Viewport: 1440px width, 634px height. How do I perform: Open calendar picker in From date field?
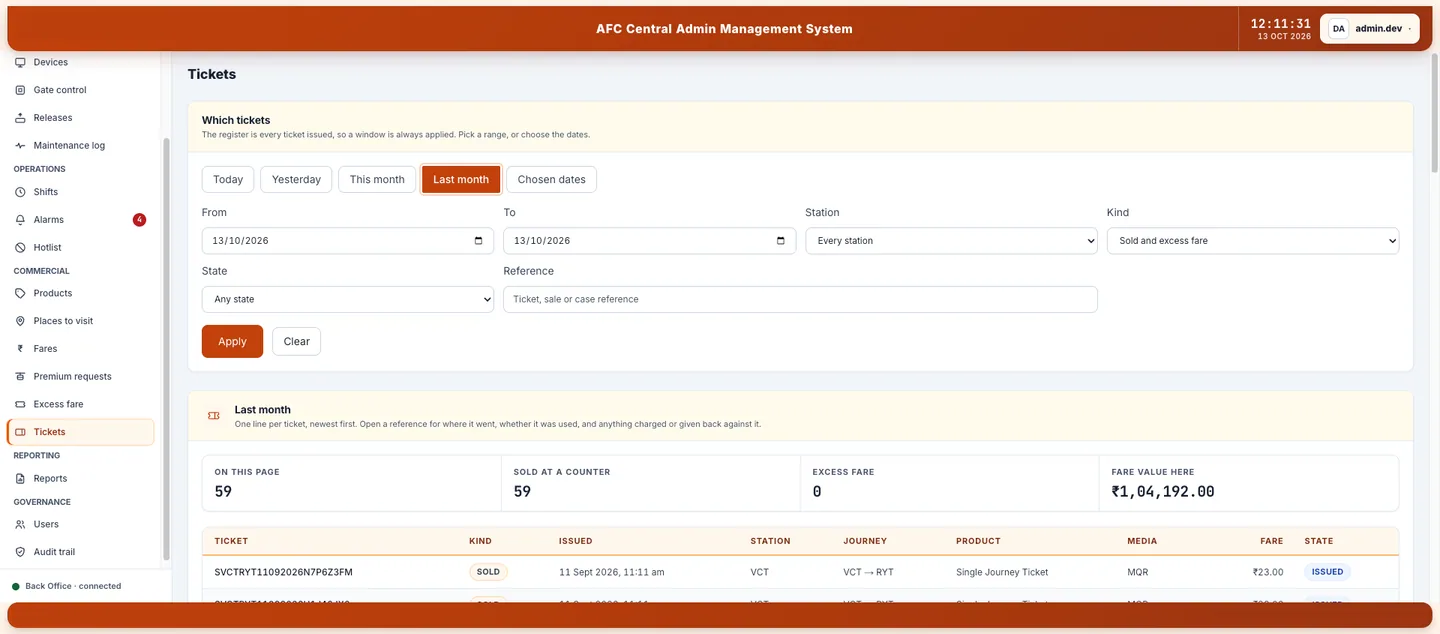point(478,241)
